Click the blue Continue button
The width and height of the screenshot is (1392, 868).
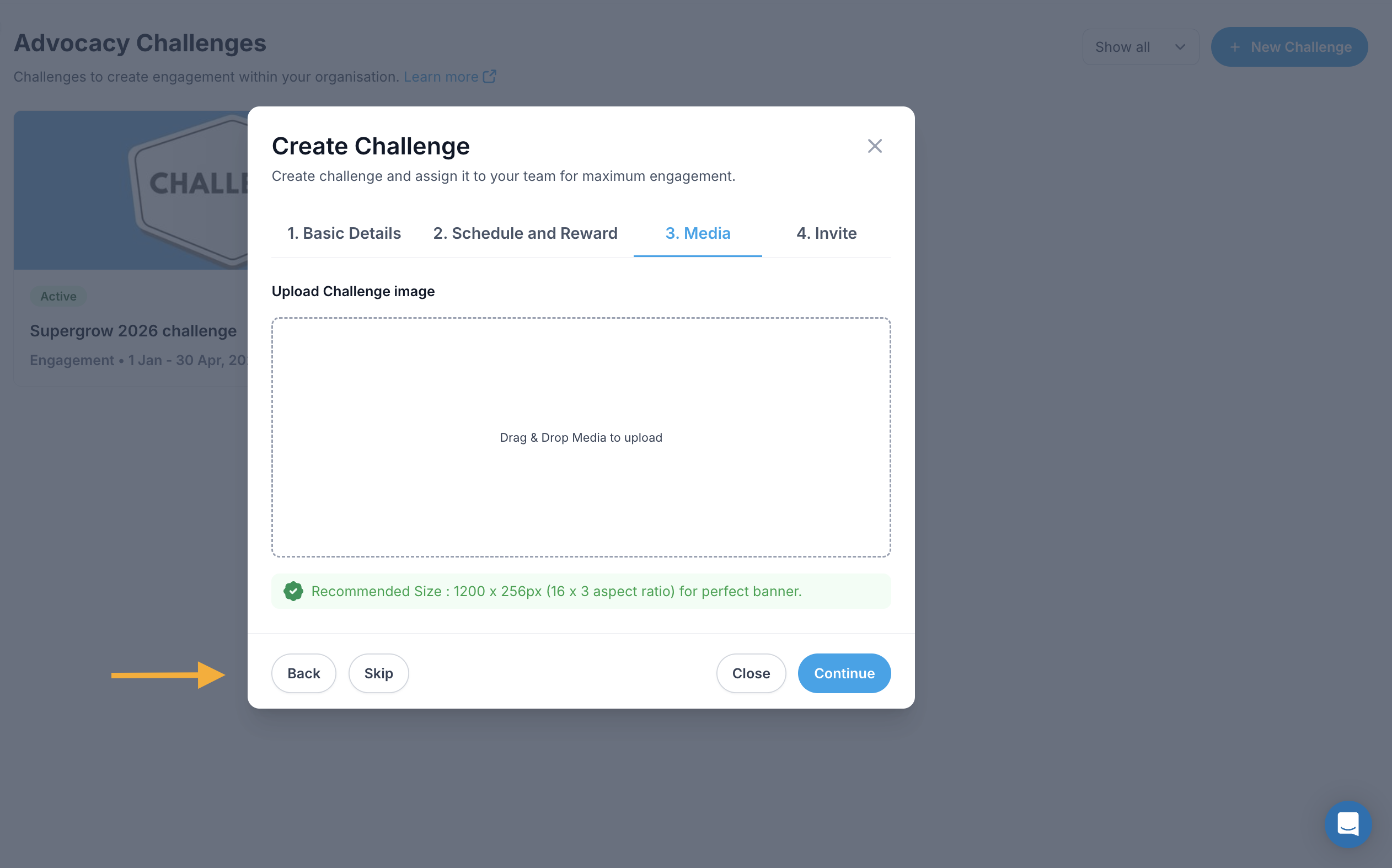[x=844, y=673]
